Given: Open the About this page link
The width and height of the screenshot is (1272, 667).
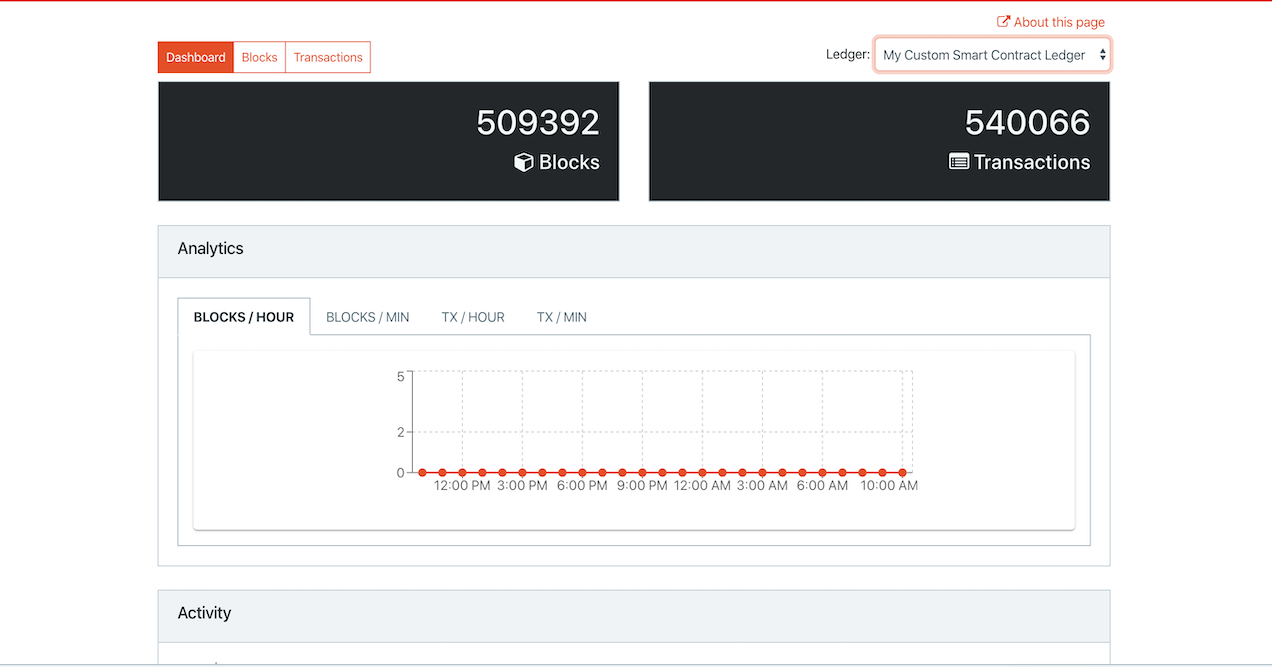Looking at the screenshot, I should pyautogui.click(x=1051, y=22).
